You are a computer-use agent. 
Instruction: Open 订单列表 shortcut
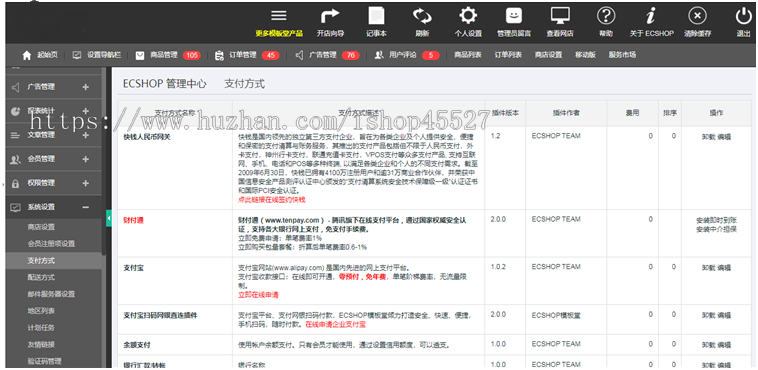coord(508,55)
